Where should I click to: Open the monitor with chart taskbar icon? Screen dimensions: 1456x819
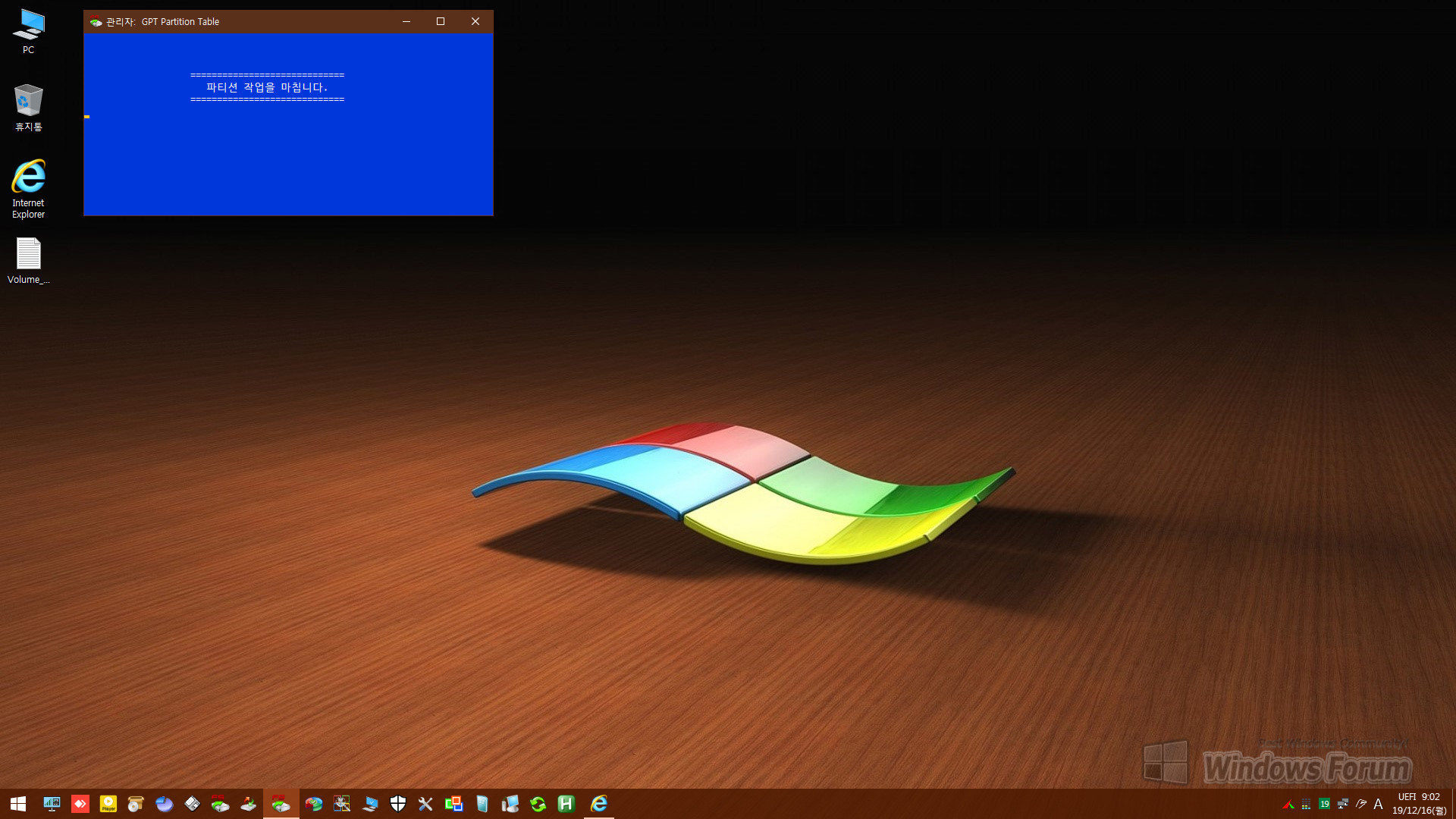(52, 804)
